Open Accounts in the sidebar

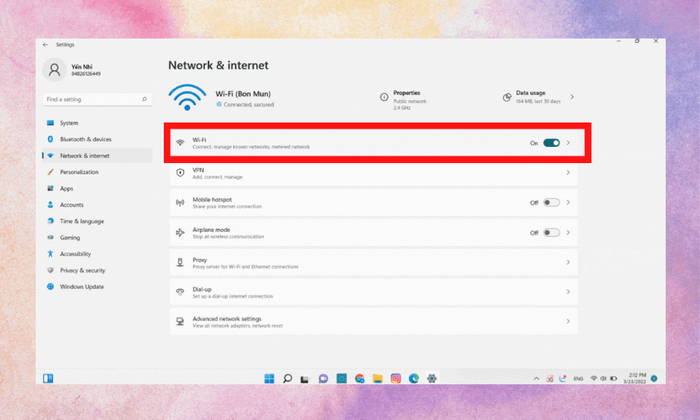[97, 205]
